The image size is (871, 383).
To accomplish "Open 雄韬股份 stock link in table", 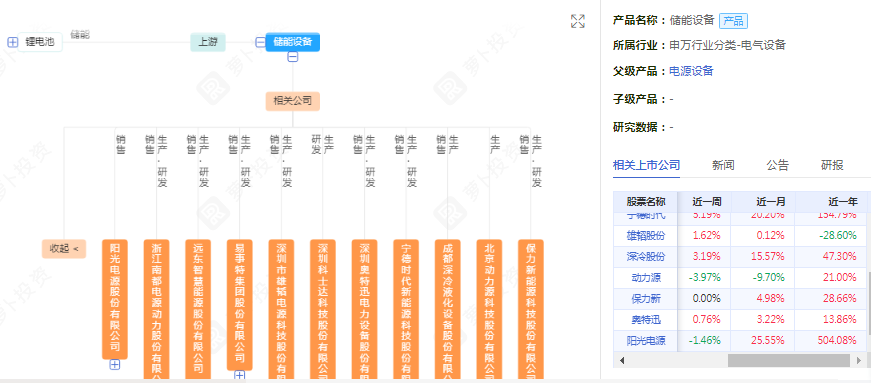I will coord(646,236).
